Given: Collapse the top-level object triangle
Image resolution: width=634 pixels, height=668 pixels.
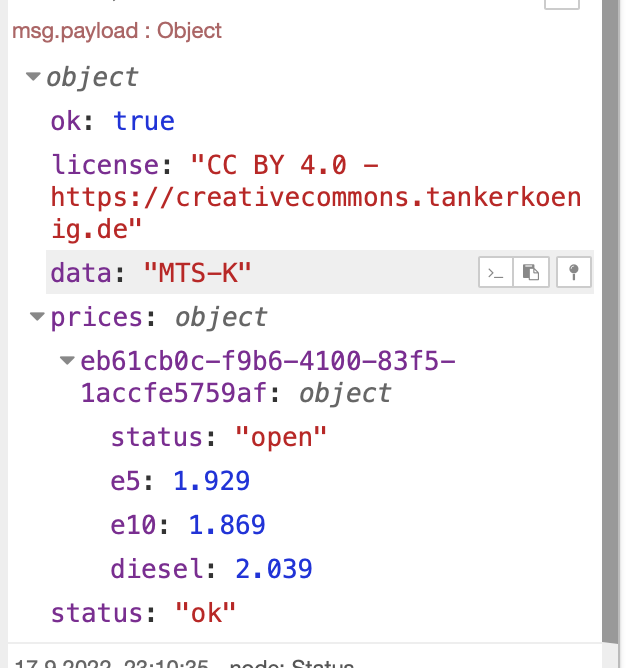Looking at the screenshot, I should [x=34, y=77].
